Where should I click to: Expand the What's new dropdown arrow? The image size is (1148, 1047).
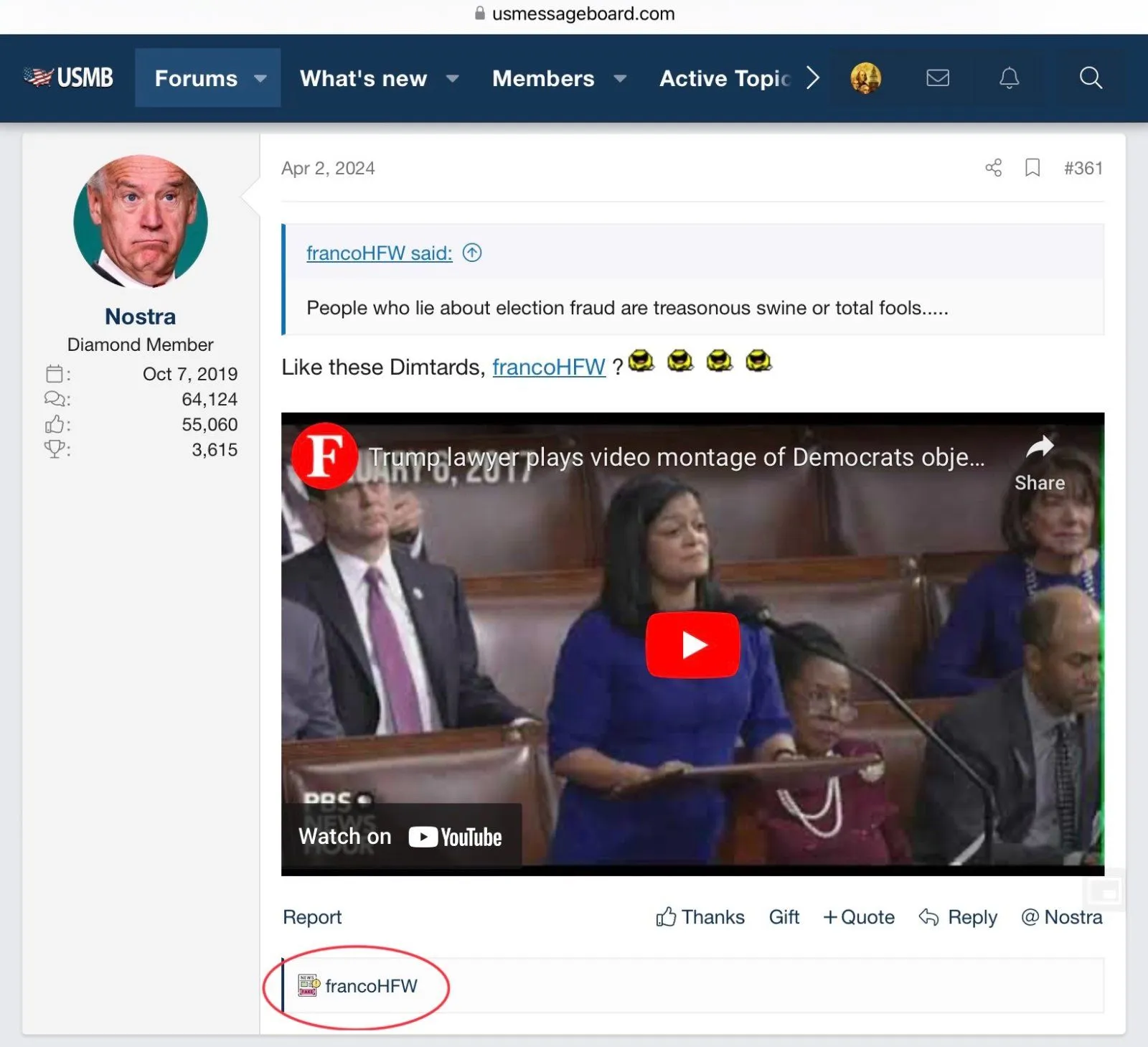coord(452,78)
